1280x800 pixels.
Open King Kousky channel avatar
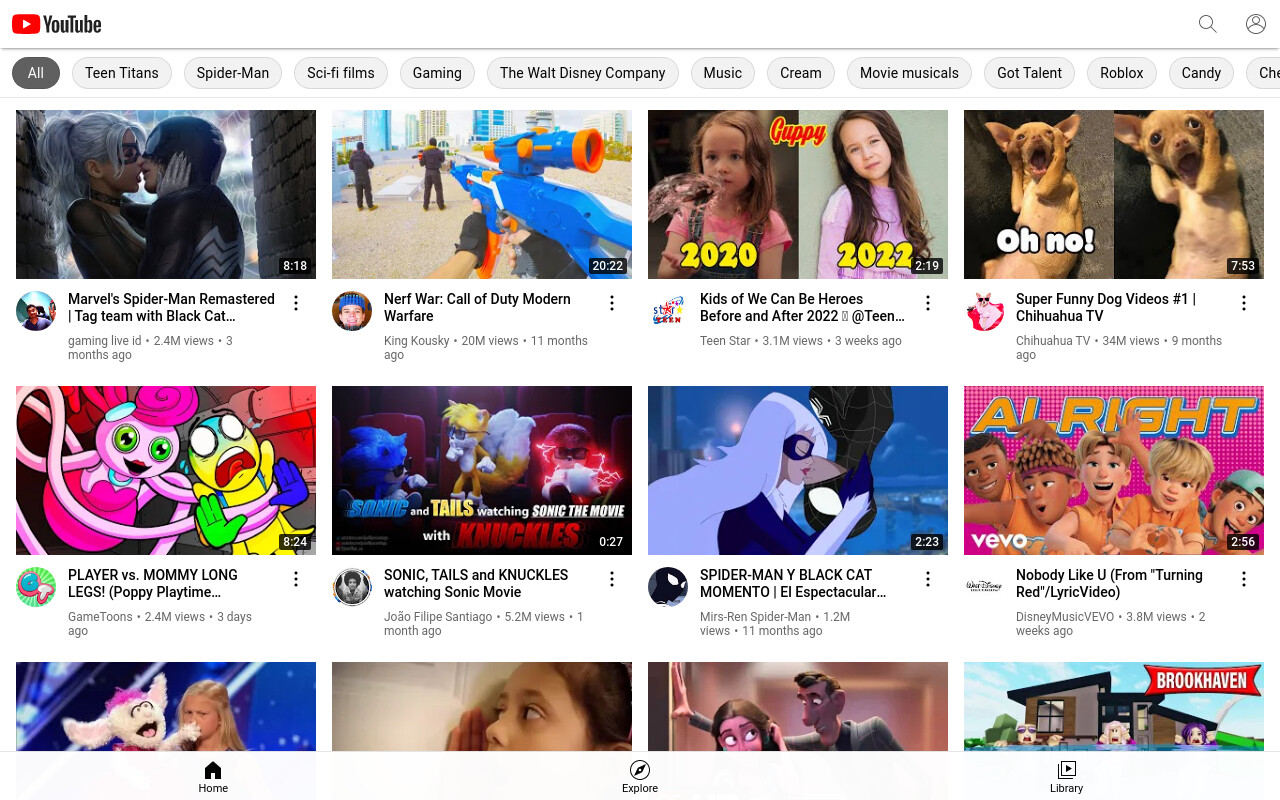point(352,311)
